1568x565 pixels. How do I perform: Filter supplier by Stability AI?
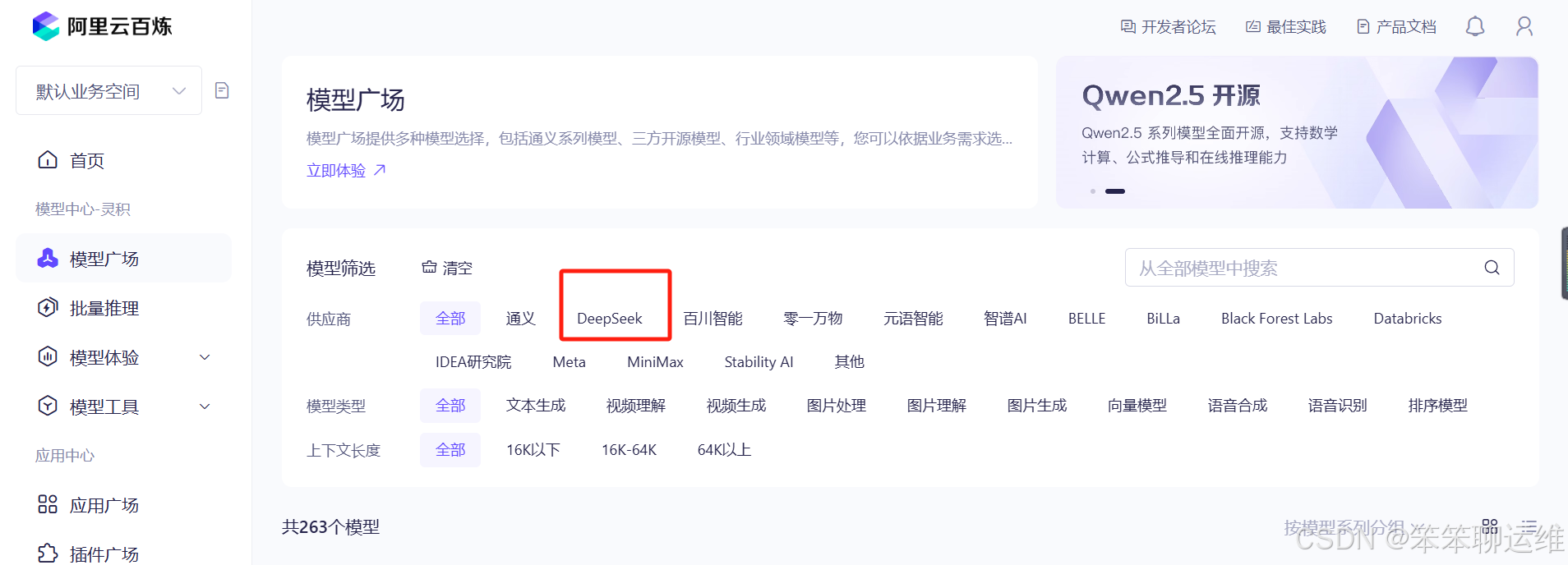tap(759, 362)
